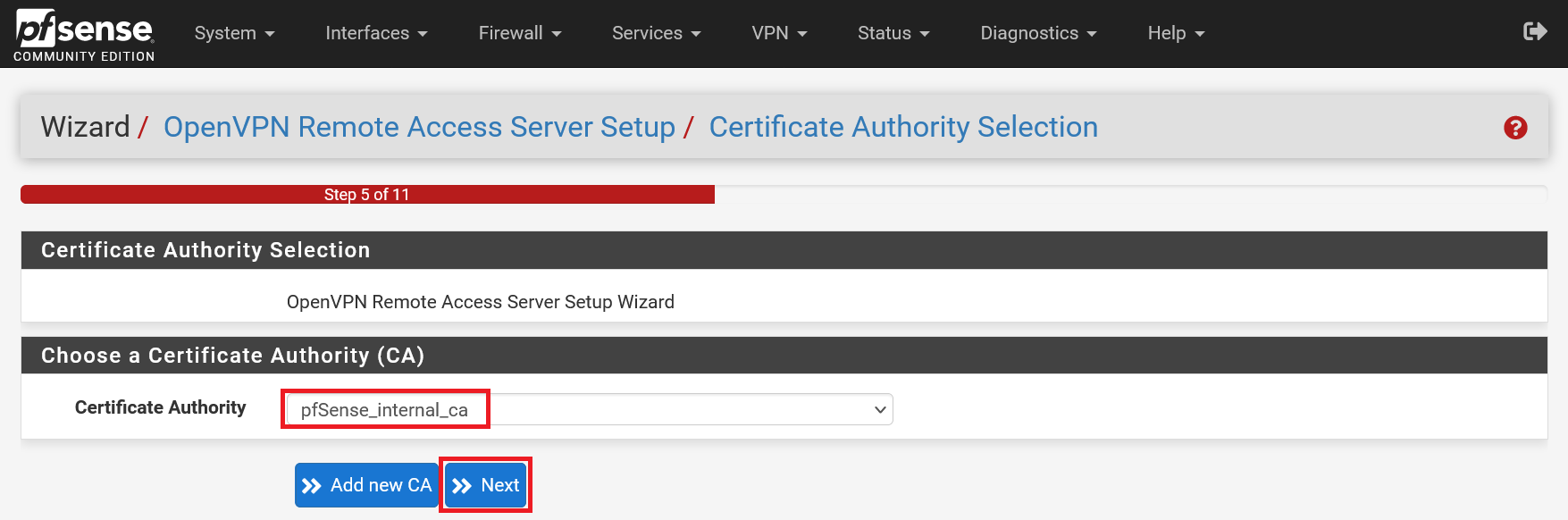Expand the Services menu
Screen dimensions: 1568x520
(656, 33)
